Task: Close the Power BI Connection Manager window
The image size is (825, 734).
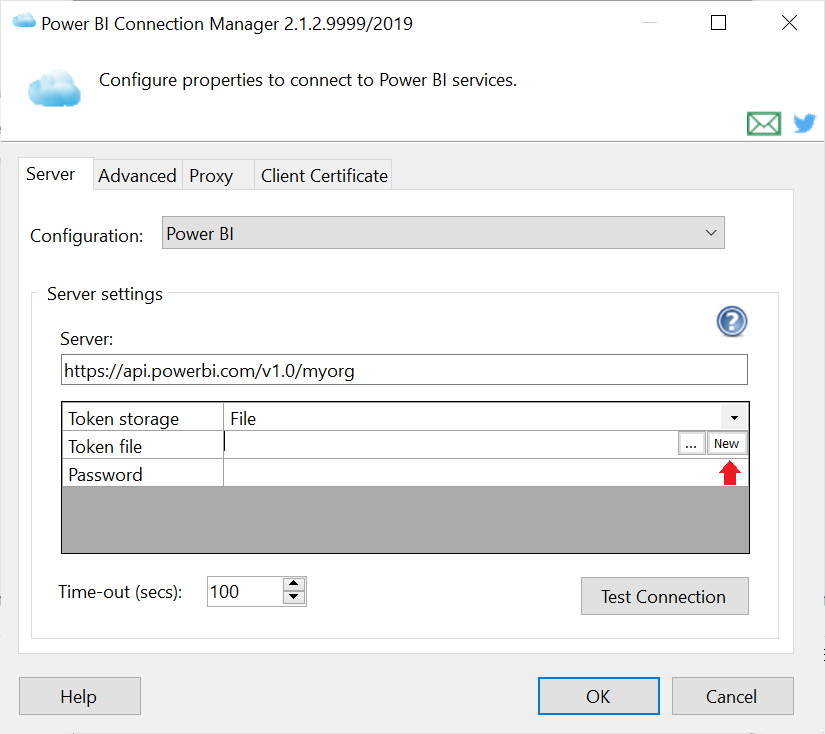Action: [x=789, y=23]
